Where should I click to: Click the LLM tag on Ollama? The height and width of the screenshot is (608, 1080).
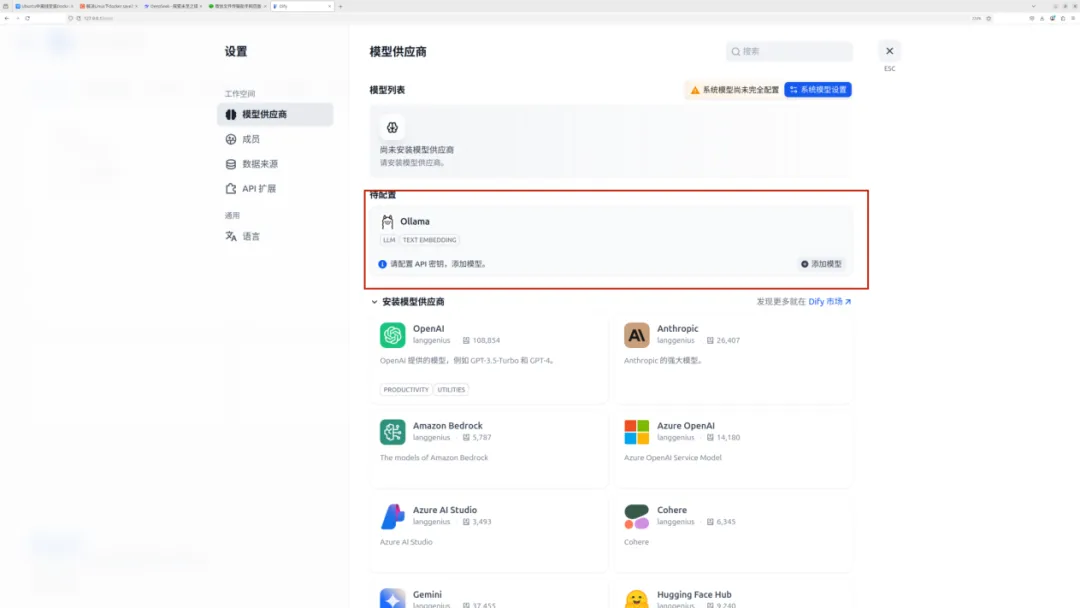tap(389, 240)
